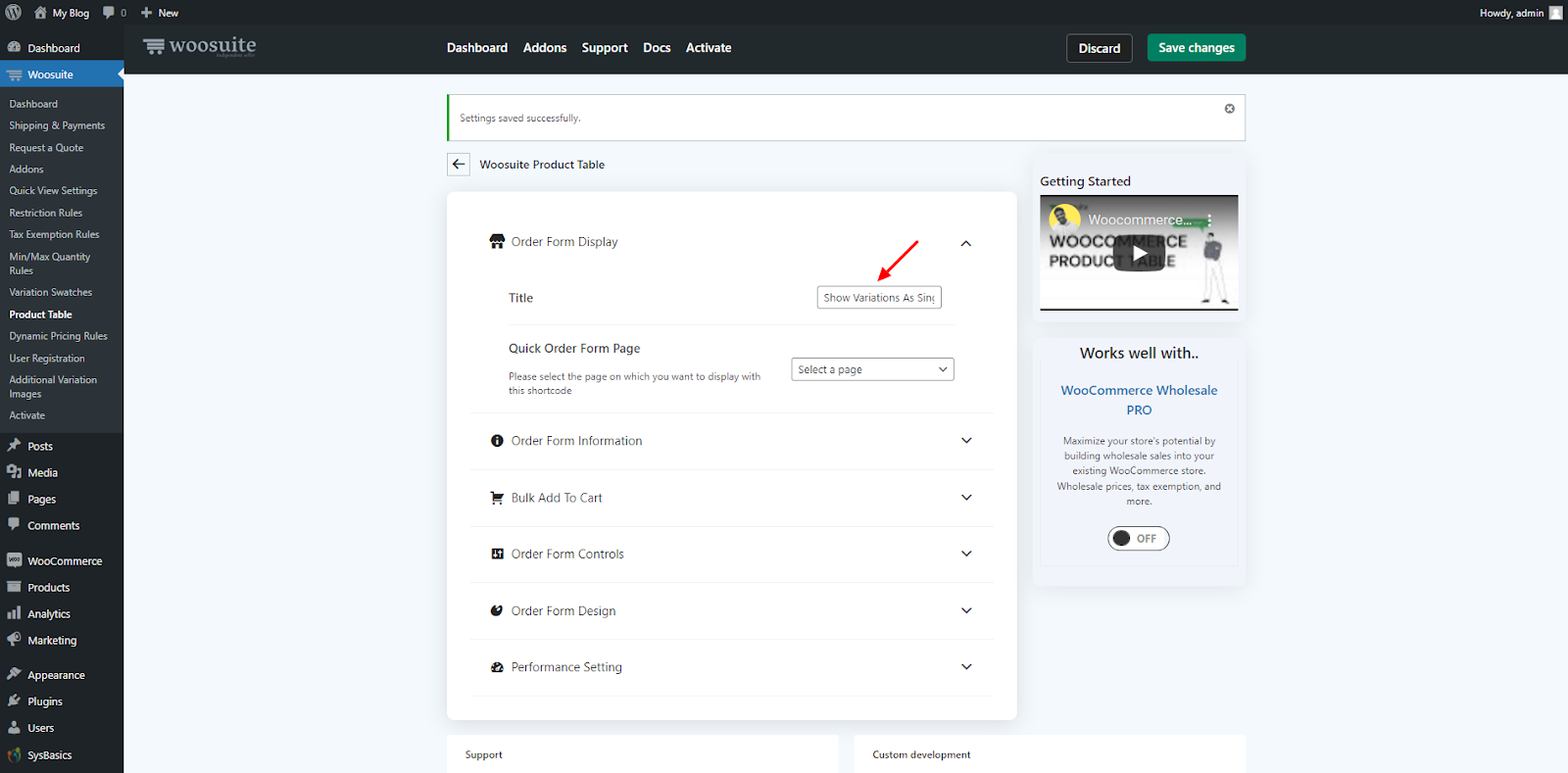
Task: Click the Analytics bar chart icon
Action: pyautogui.click(x=14, y=613)
